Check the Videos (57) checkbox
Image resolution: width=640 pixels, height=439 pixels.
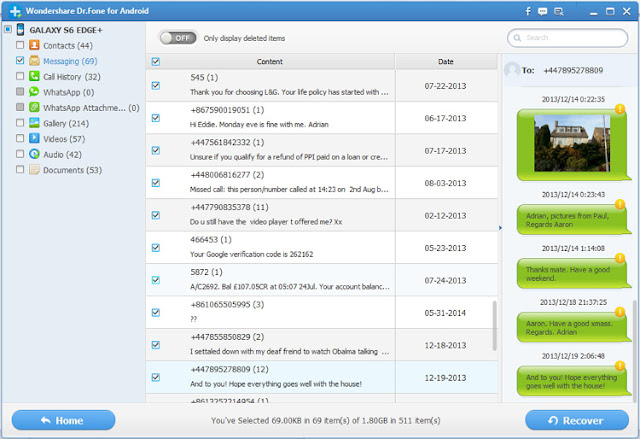point(20,138)
